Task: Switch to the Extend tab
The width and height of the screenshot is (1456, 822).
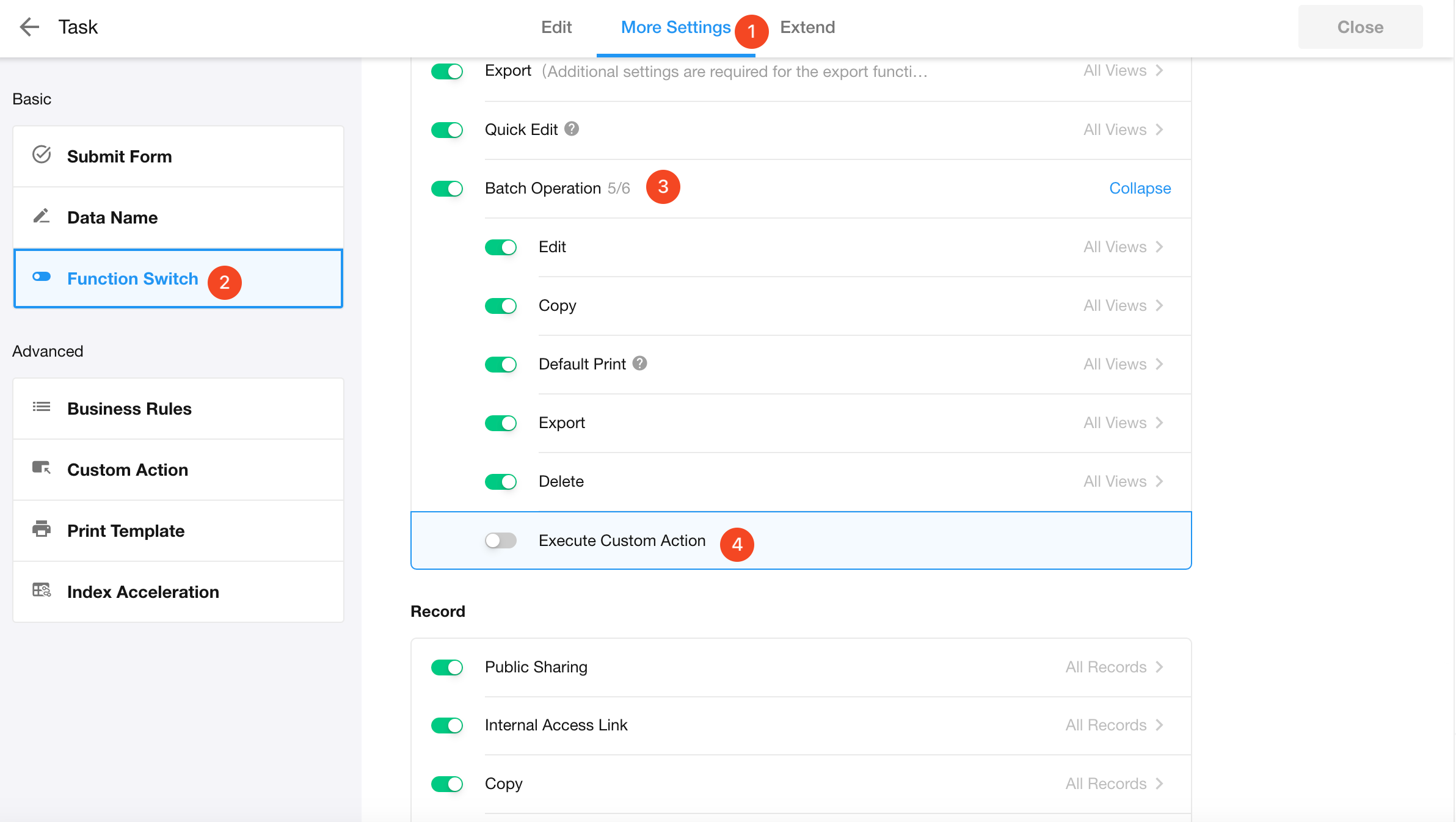Action: click(807, 27)
